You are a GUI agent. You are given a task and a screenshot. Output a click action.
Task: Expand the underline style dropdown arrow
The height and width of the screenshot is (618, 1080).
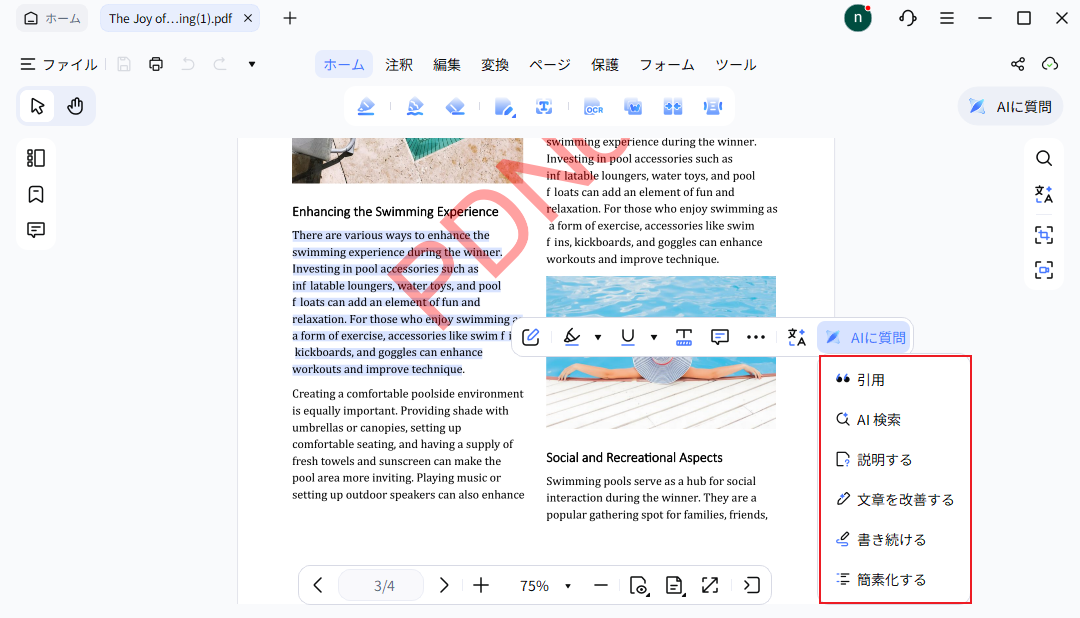pyautogui.click(x=654, y=337)
